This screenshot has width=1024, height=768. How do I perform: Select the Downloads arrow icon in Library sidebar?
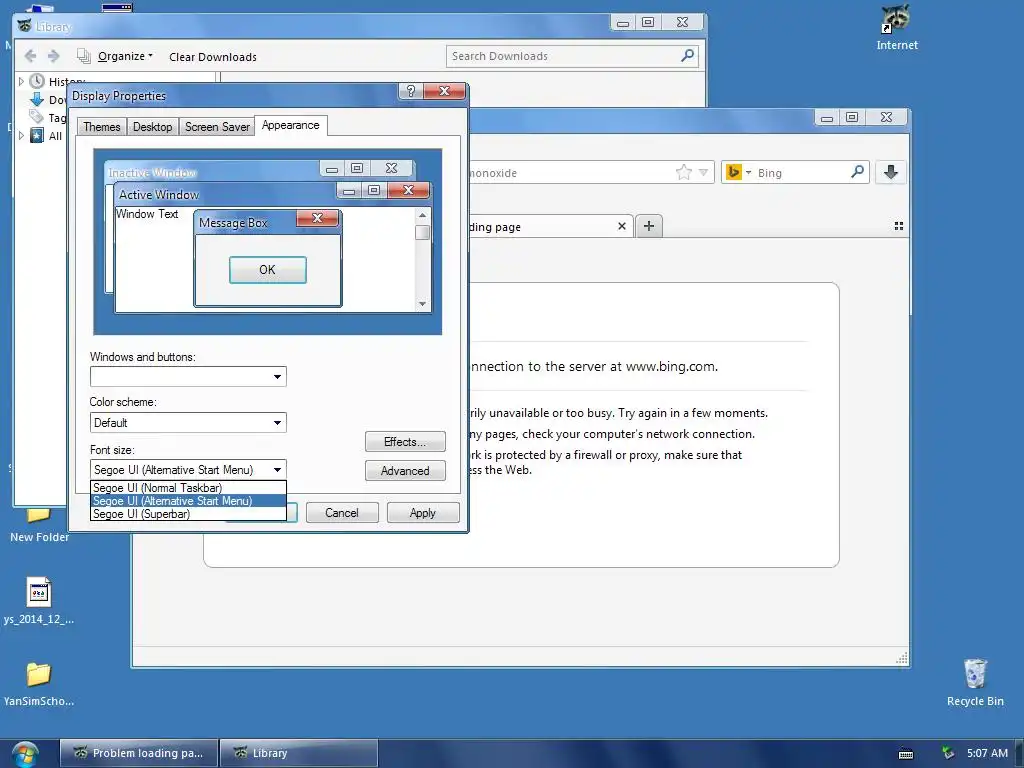pos(37,100)
